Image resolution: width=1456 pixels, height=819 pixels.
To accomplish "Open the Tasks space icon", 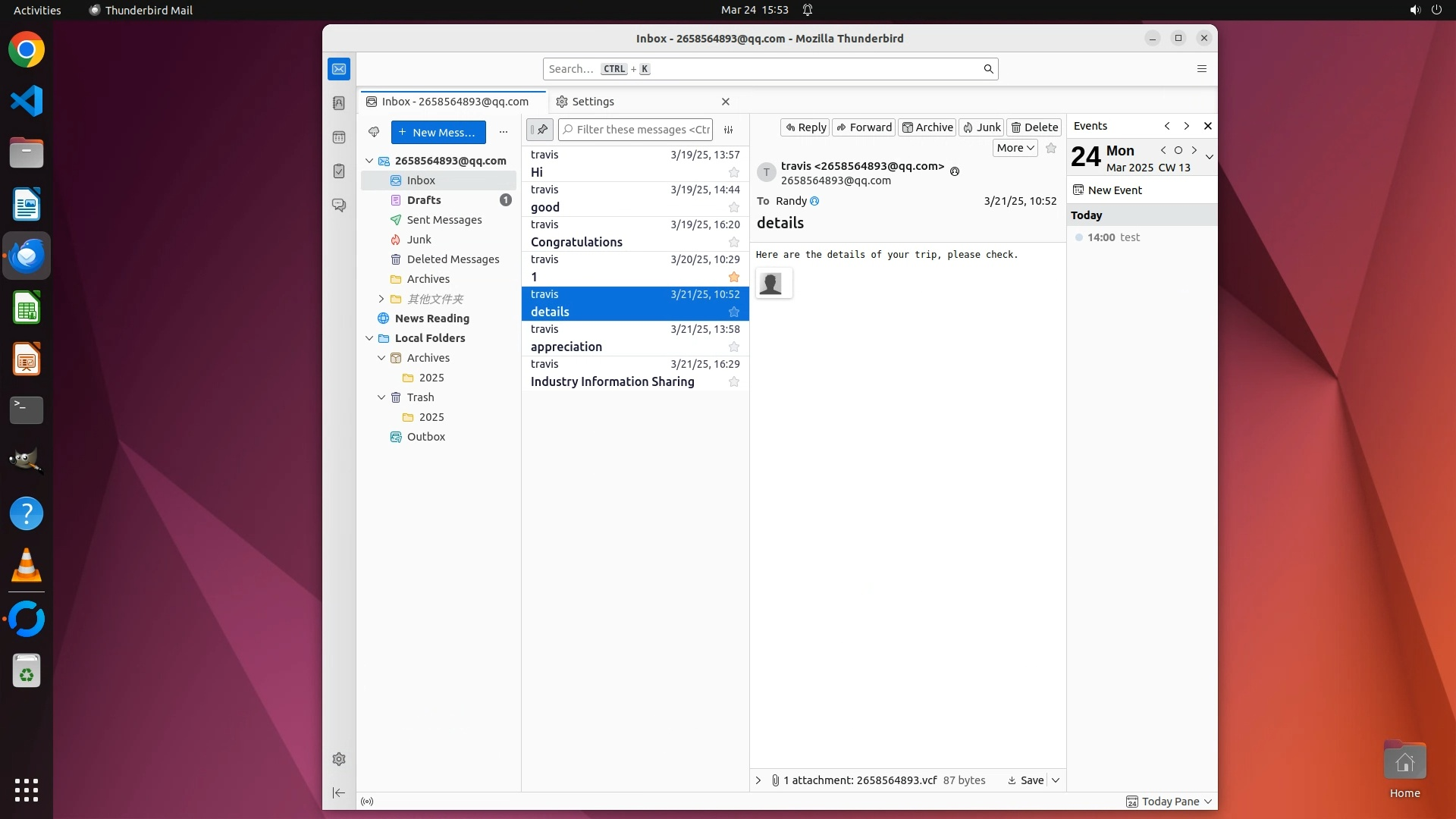I will pos(339,171).
